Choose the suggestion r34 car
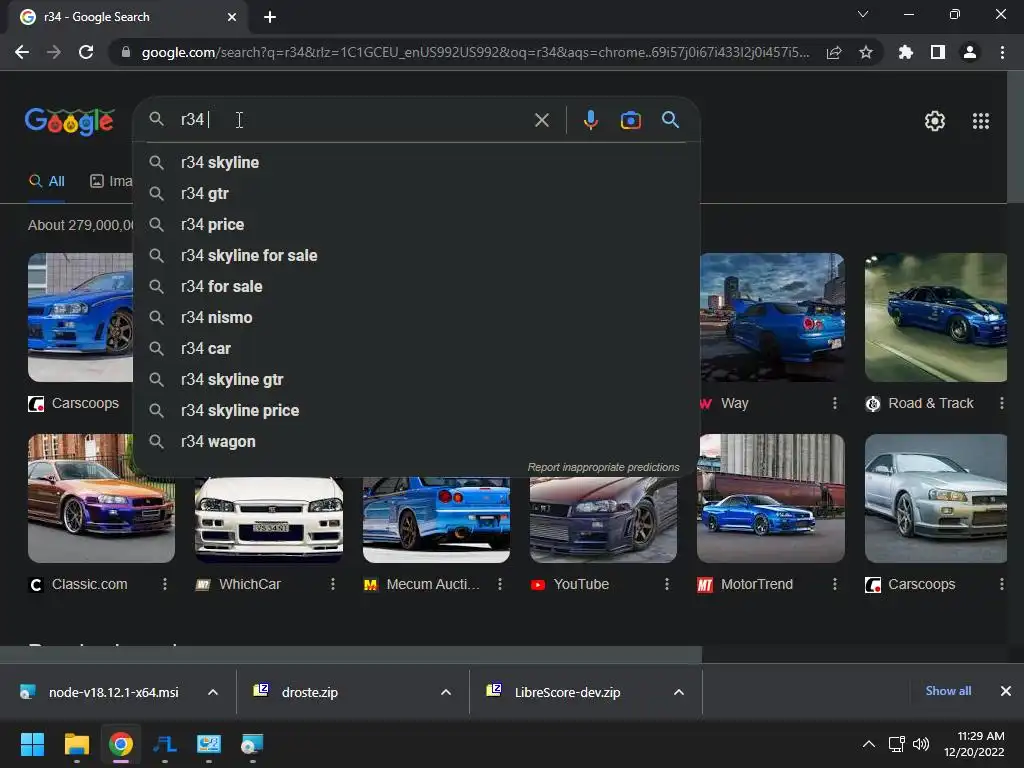The image size is (1024, 768). pyautogui.click(x=416, y=349)
